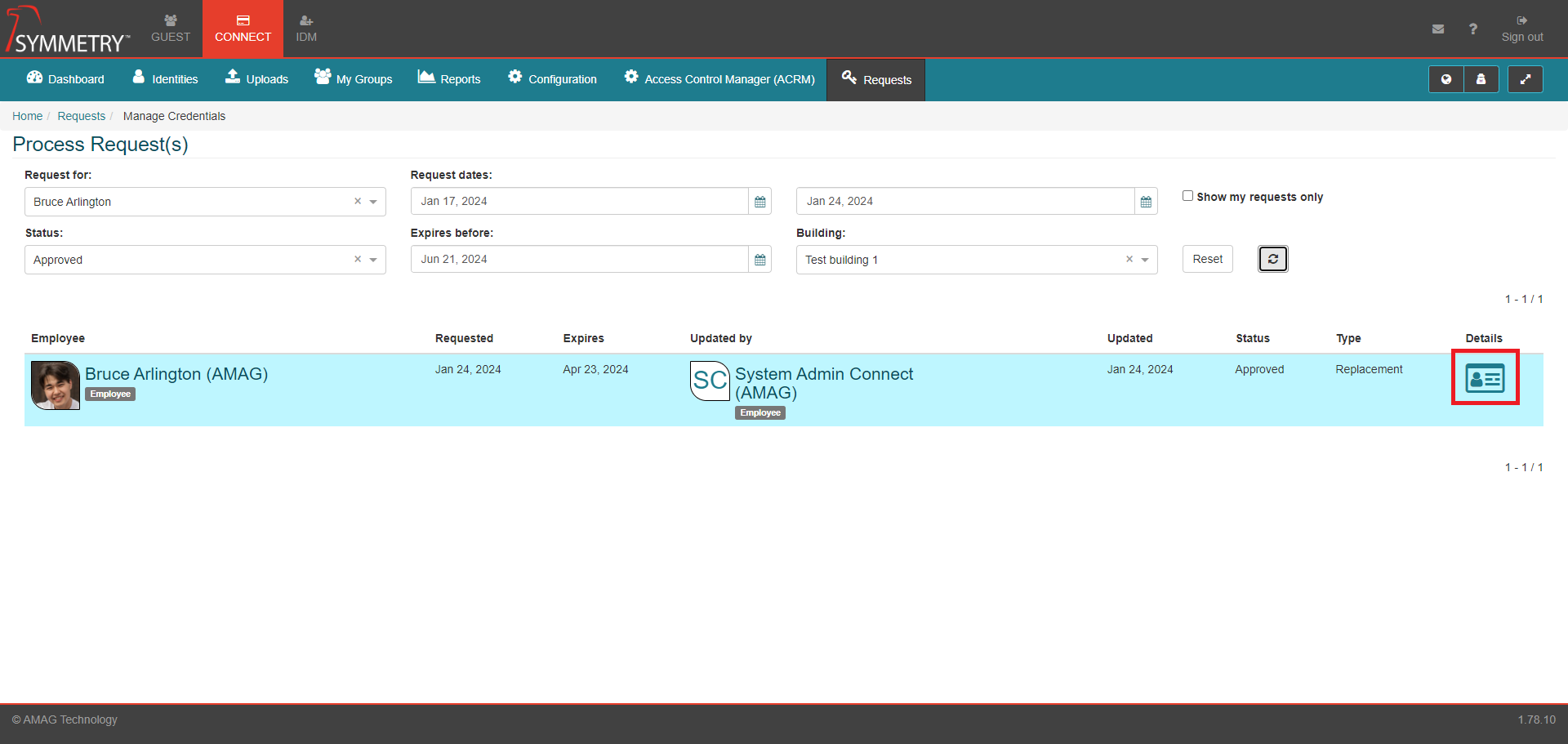Enable Show my requests only checkbox

coord(1187,196)
